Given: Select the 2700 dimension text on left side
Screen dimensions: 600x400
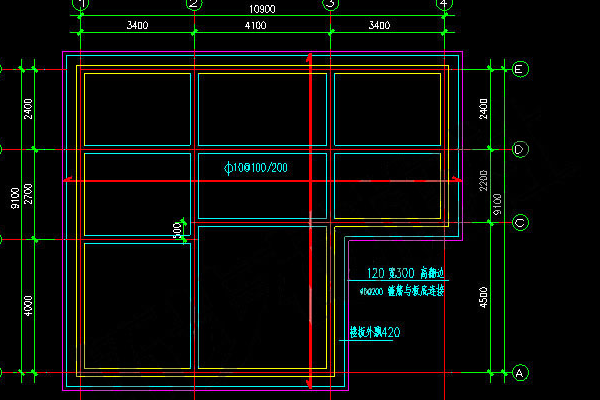Looking at the screenshot, I should (28, 194).
